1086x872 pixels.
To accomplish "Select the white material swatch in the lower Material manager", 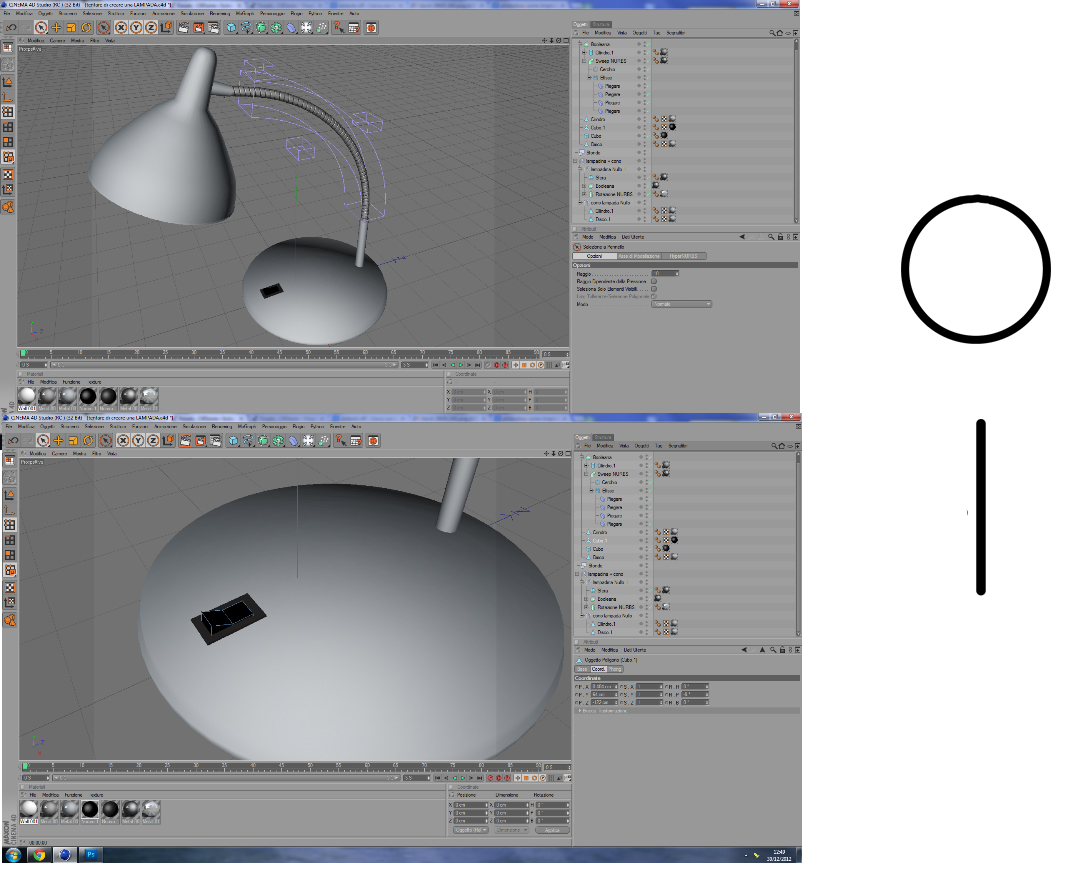I will click(28, 809).
